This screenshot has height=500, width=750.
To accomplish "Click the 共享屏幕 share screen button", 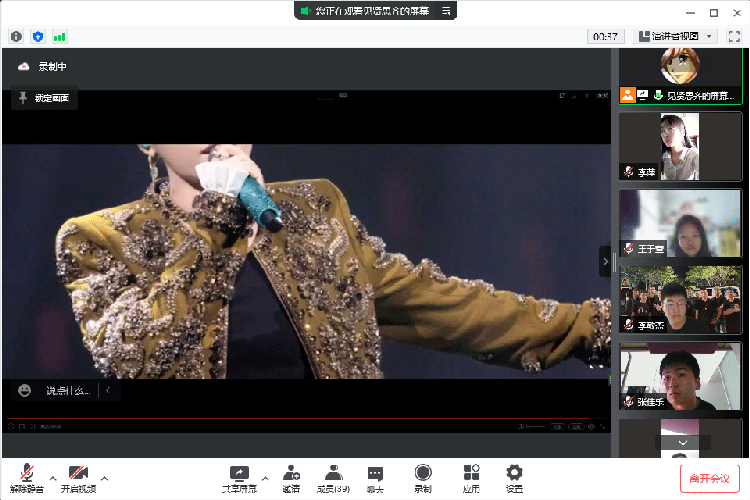I will tap(239, 478).
